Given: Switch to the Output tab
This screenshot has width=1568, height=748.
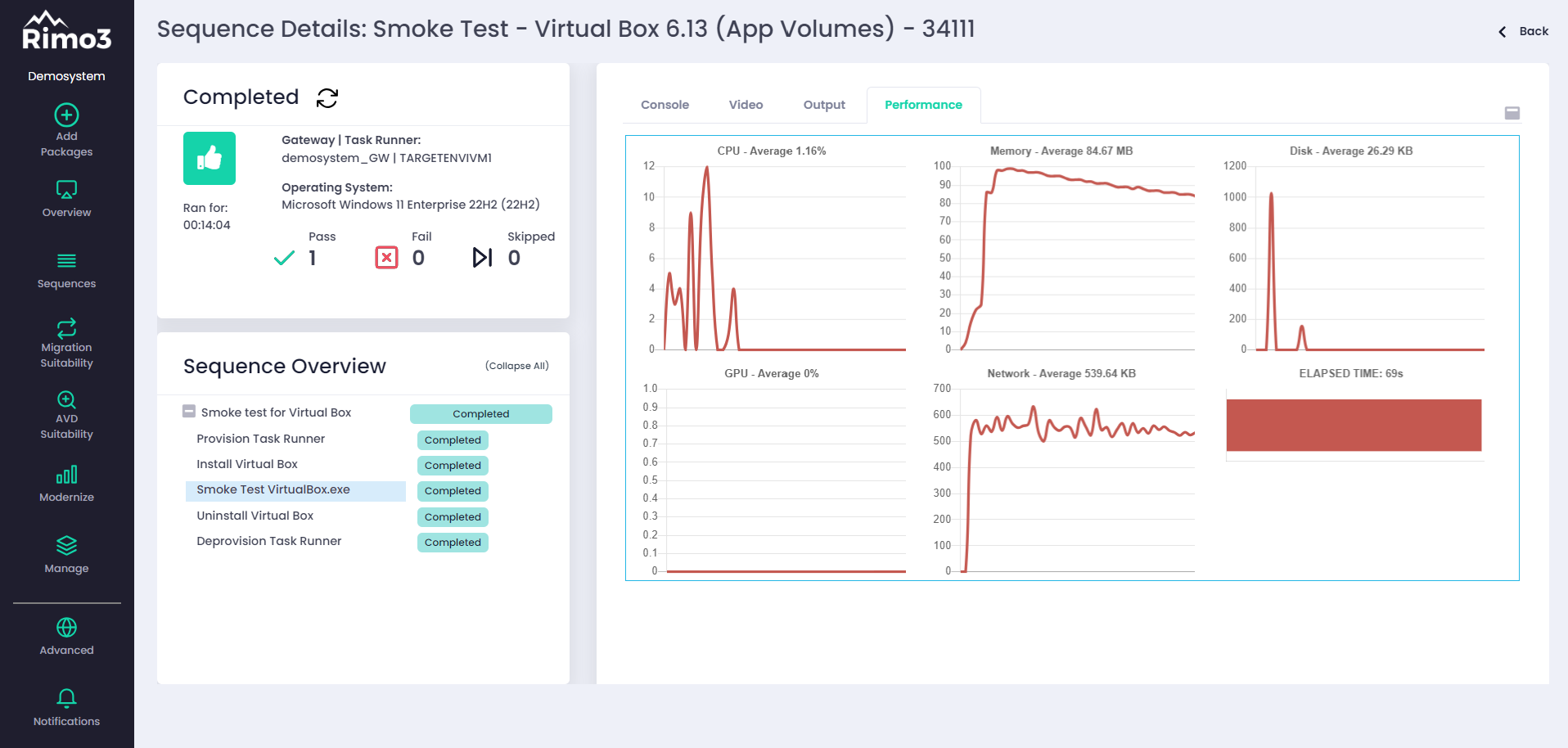Looking at the screenshot, I should pyautogui.click(x=824, y=105).
